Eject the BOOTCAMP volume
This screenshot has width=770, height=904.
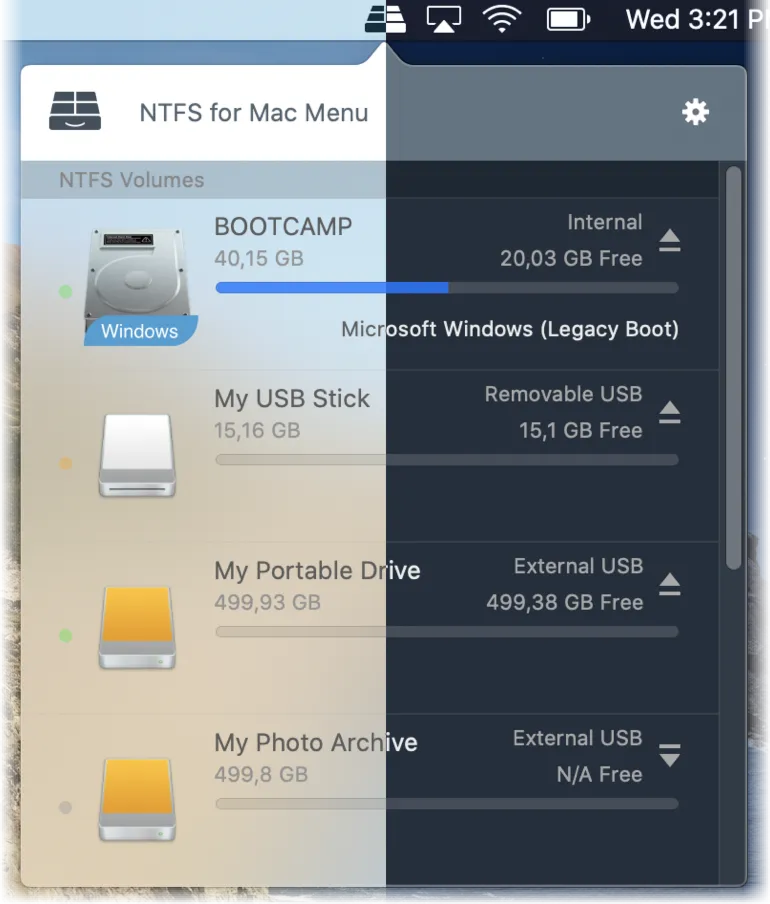pos(670,240)
